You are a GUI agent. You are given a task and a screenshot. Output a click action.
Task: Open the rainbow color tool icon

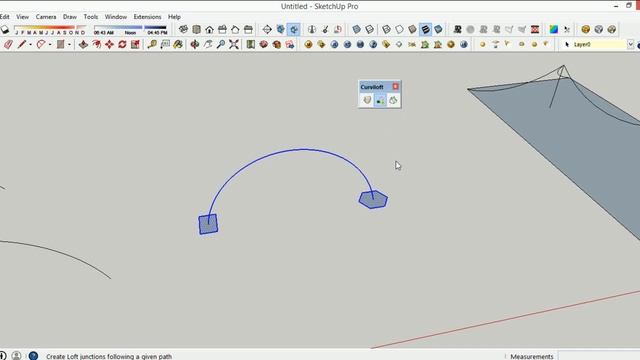click(553, 29)
